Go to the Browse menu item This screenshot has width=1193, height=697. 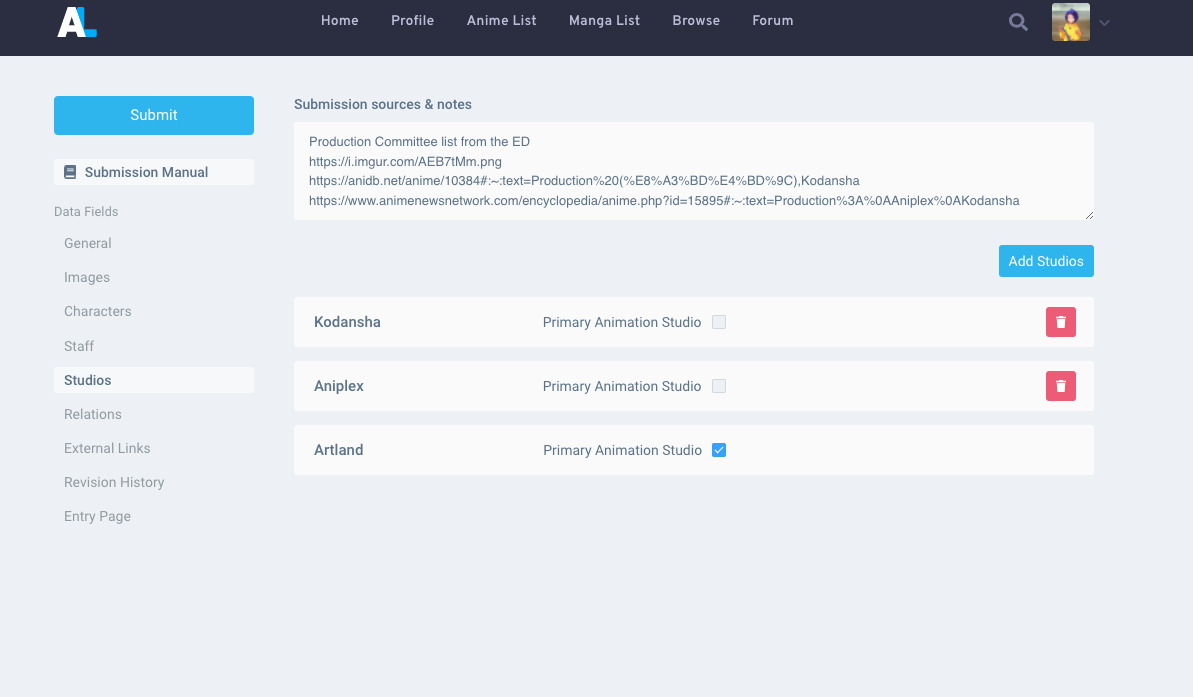[x=696, y=20]
